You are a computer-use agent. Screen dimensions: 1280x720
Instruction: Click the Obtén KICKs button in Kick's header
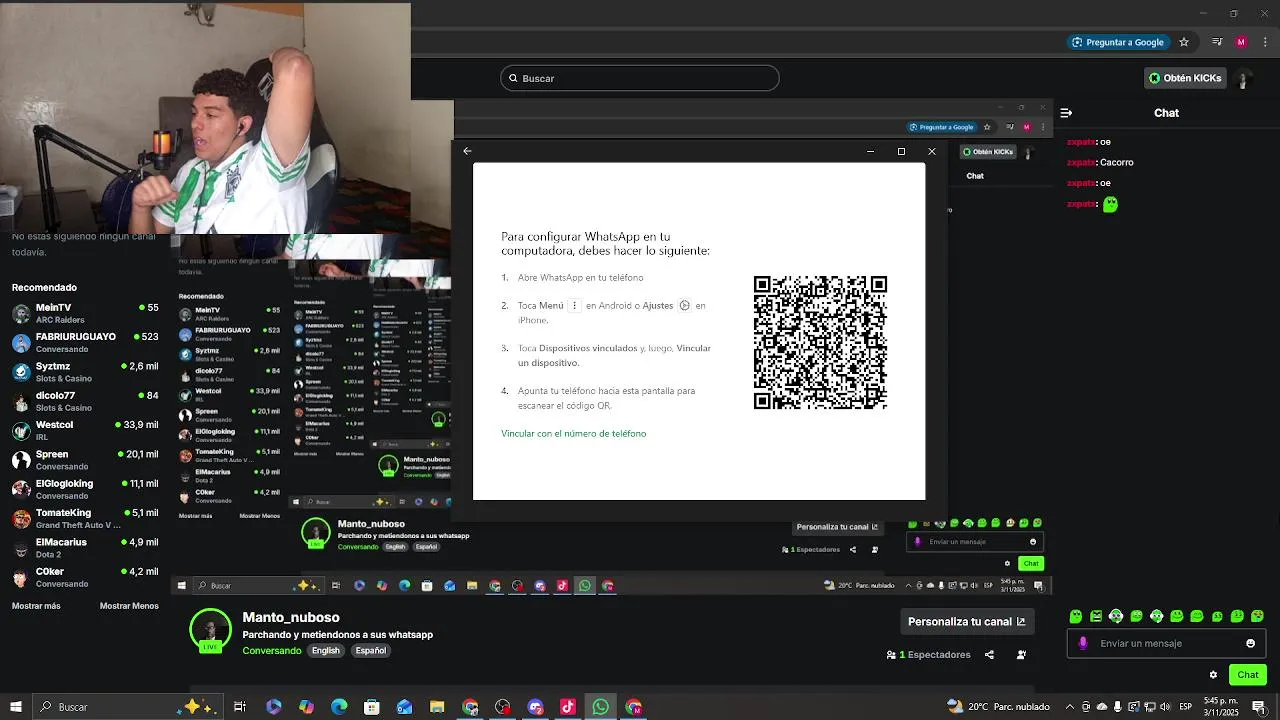[x=1185, y=78]
